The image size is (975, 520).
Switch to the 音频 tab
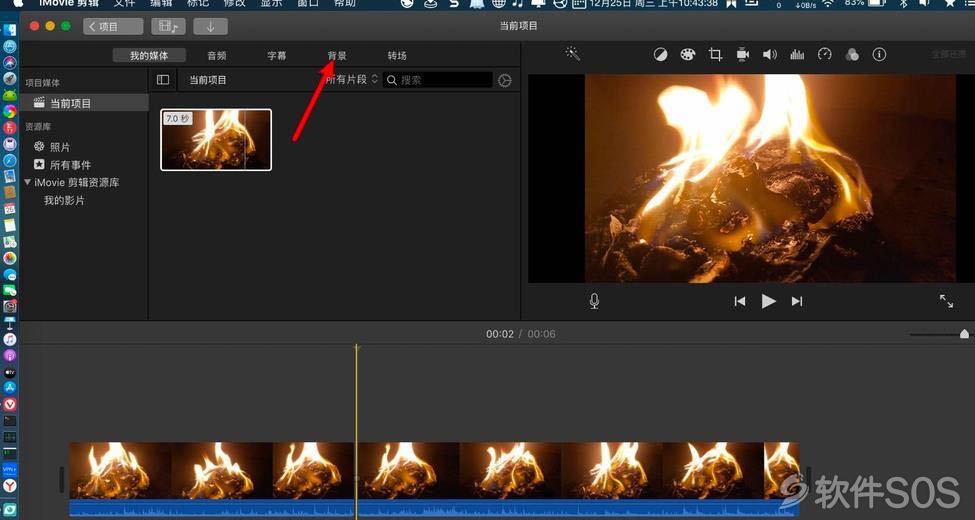coord(216,55)
